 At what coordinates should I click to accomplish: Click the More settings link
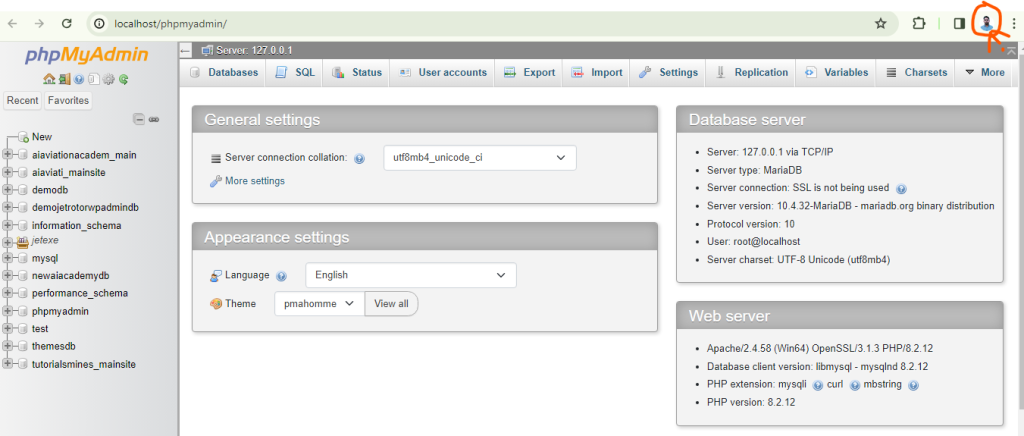[x=255, y=181]
